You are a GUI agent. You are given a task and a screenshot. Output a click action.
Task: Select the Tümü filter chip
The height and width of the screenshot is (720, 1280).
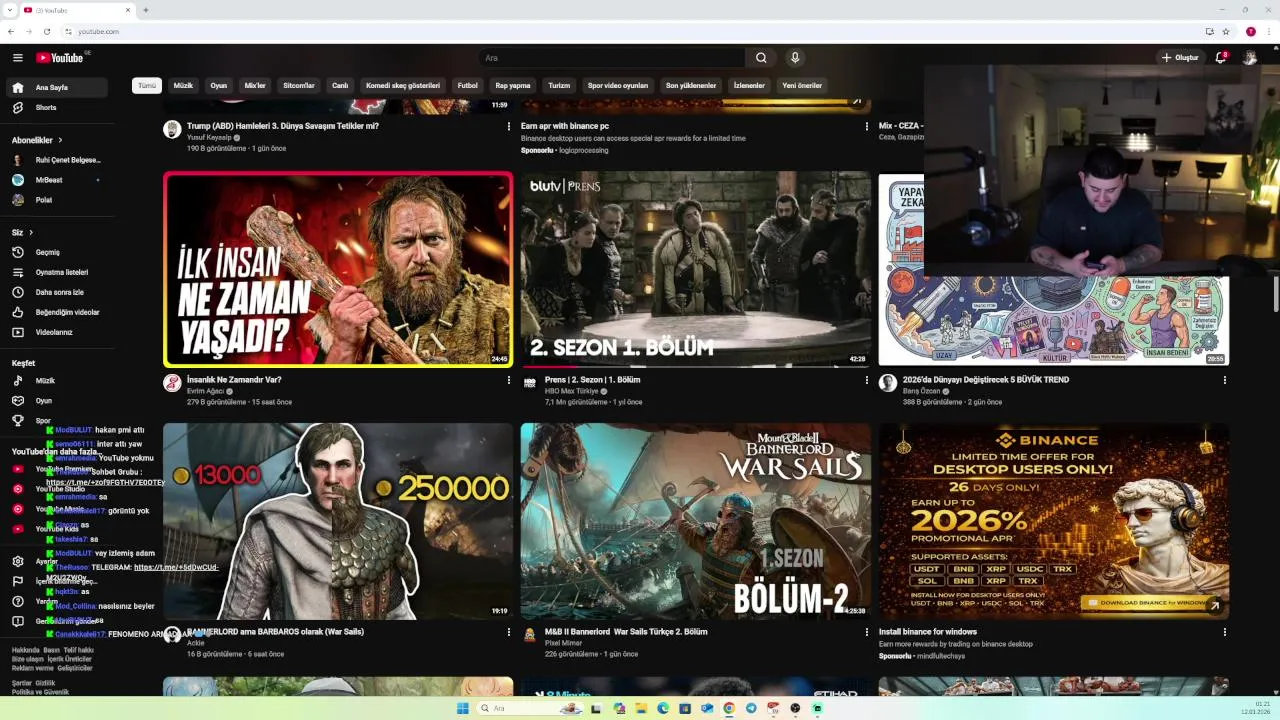click(x=147, y=85)
